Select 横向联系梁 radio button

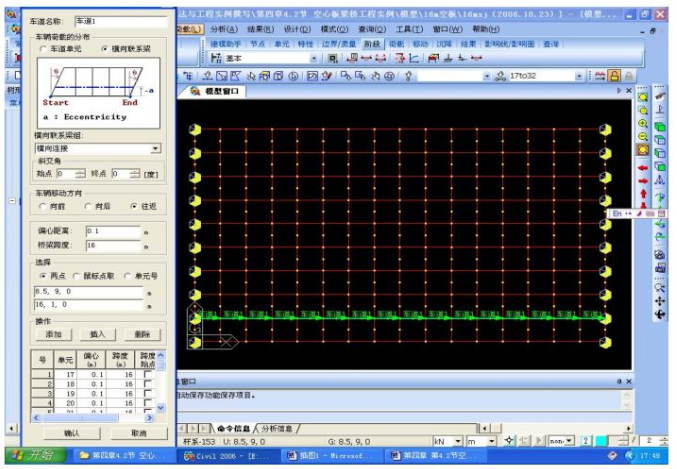click(104, 49)
